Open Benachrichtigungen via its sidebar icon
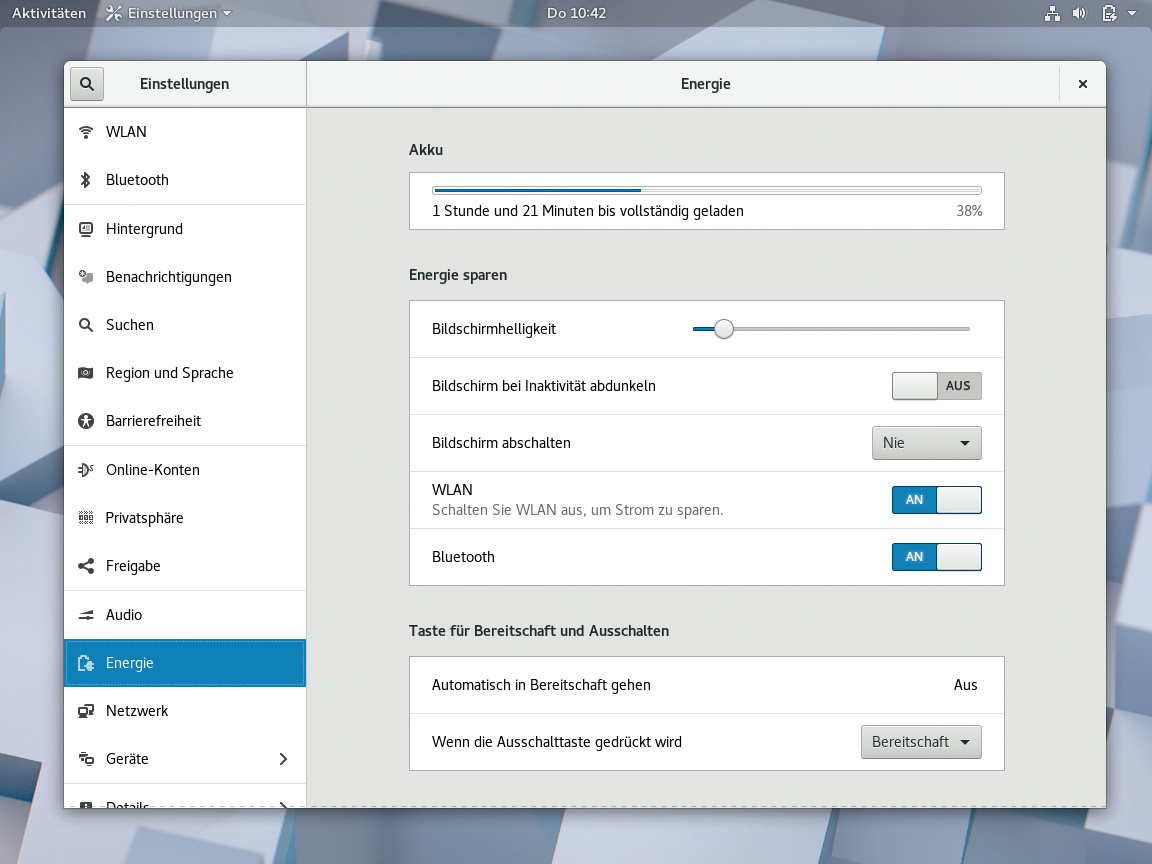The image size is (1152, 864). point(86,277)
